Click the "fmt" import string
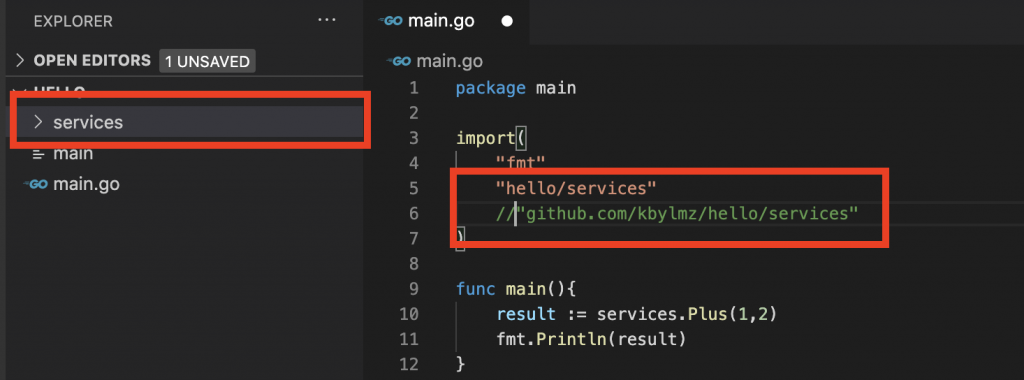Viewport: 1024px width, 380px height. coord(520,163)
